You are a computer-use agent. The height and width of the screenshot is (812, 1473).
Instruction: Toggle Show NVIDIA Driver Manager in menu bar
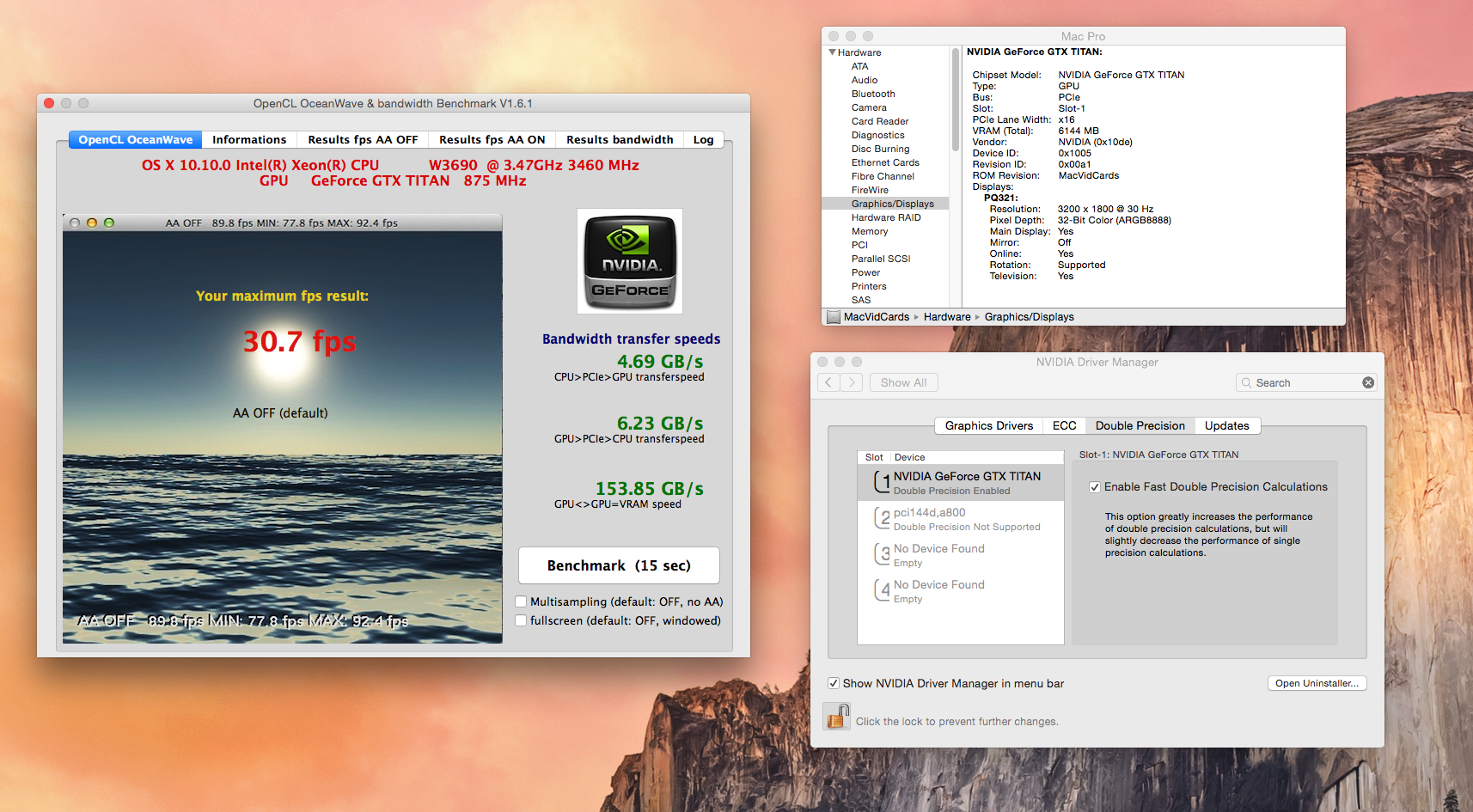(x=834, y=683)
